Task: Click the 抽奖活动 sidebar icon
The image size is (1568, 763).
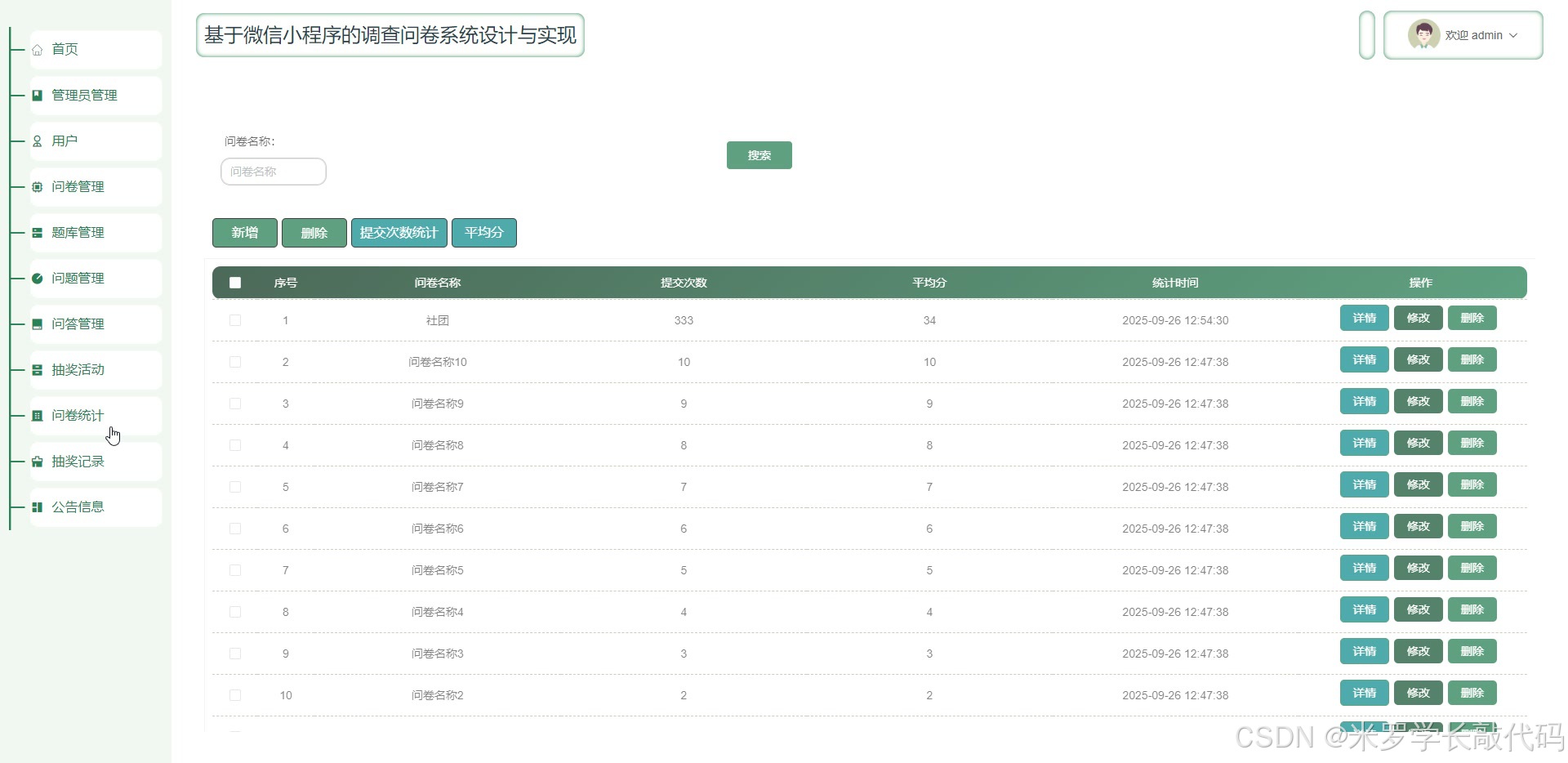Action: click(38, 370)
